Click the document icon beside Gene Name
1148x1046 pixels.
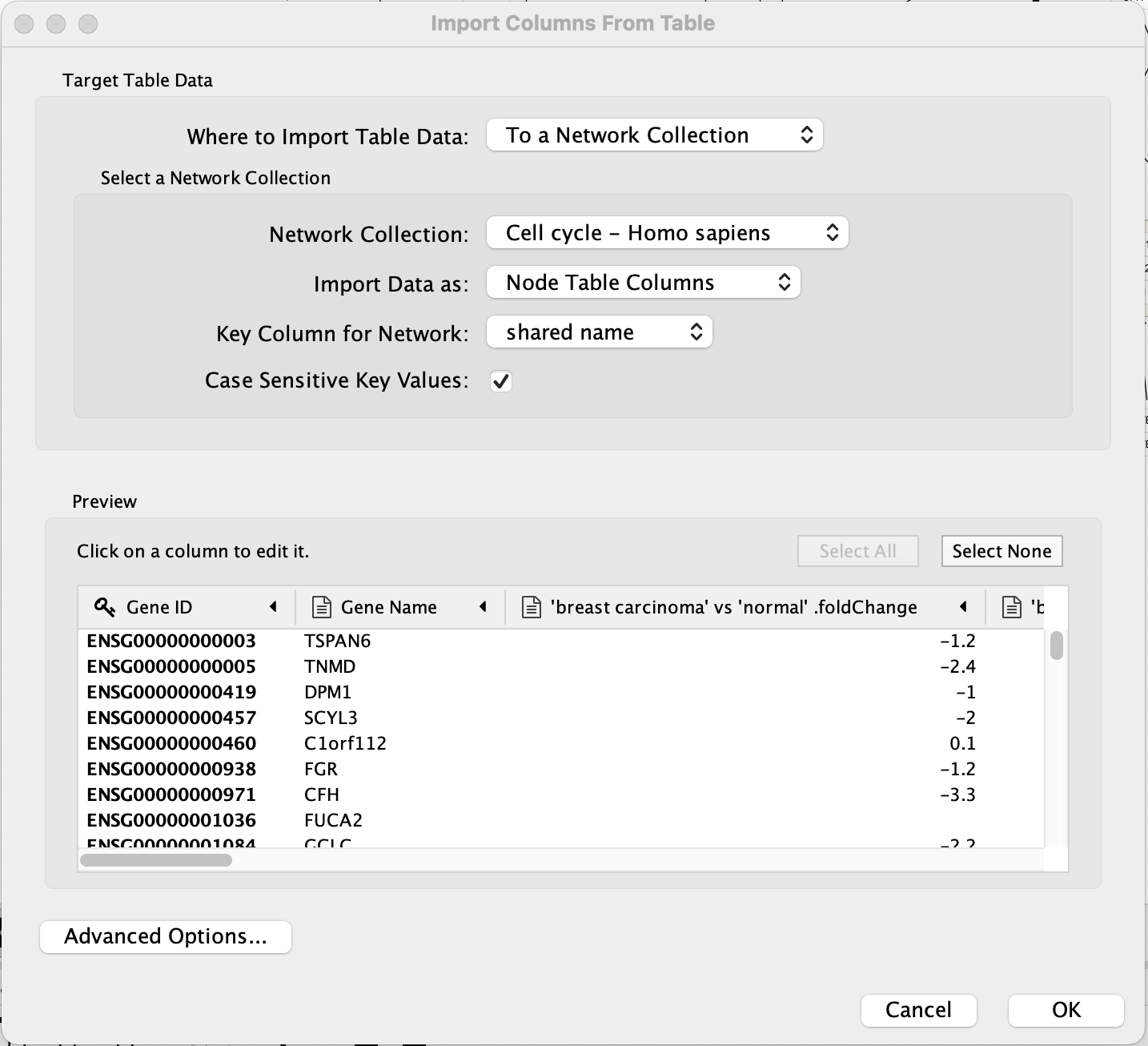(321, 607)
